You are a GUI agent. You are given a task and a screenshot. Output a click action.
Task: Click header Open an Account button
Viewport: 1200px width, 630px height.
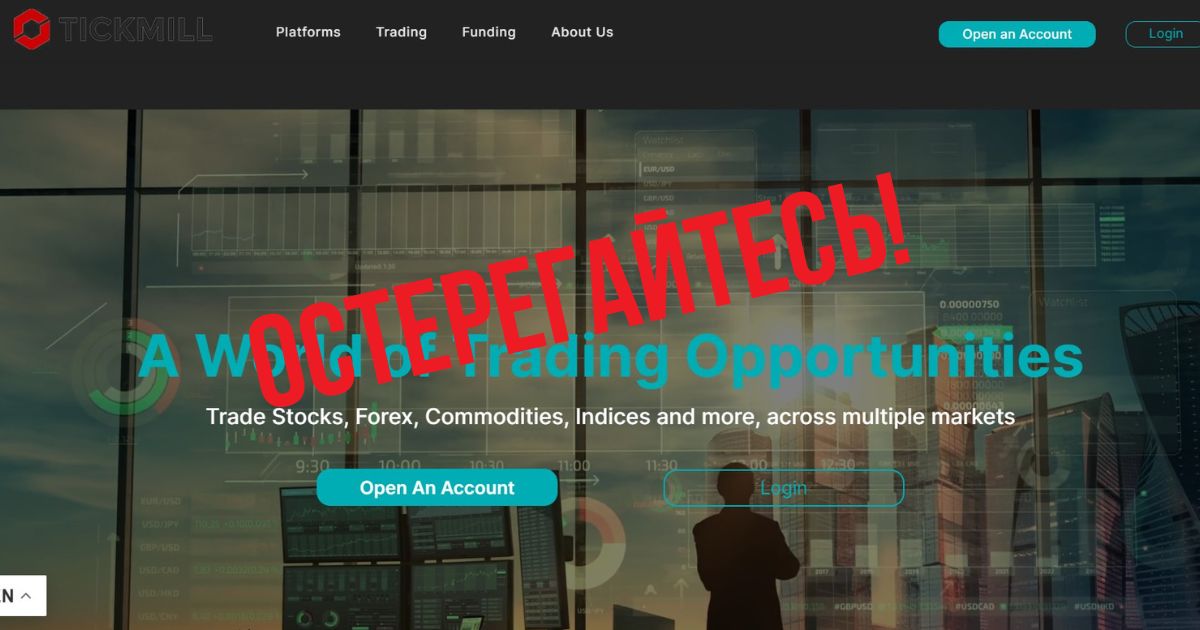tap(1017, 34)
